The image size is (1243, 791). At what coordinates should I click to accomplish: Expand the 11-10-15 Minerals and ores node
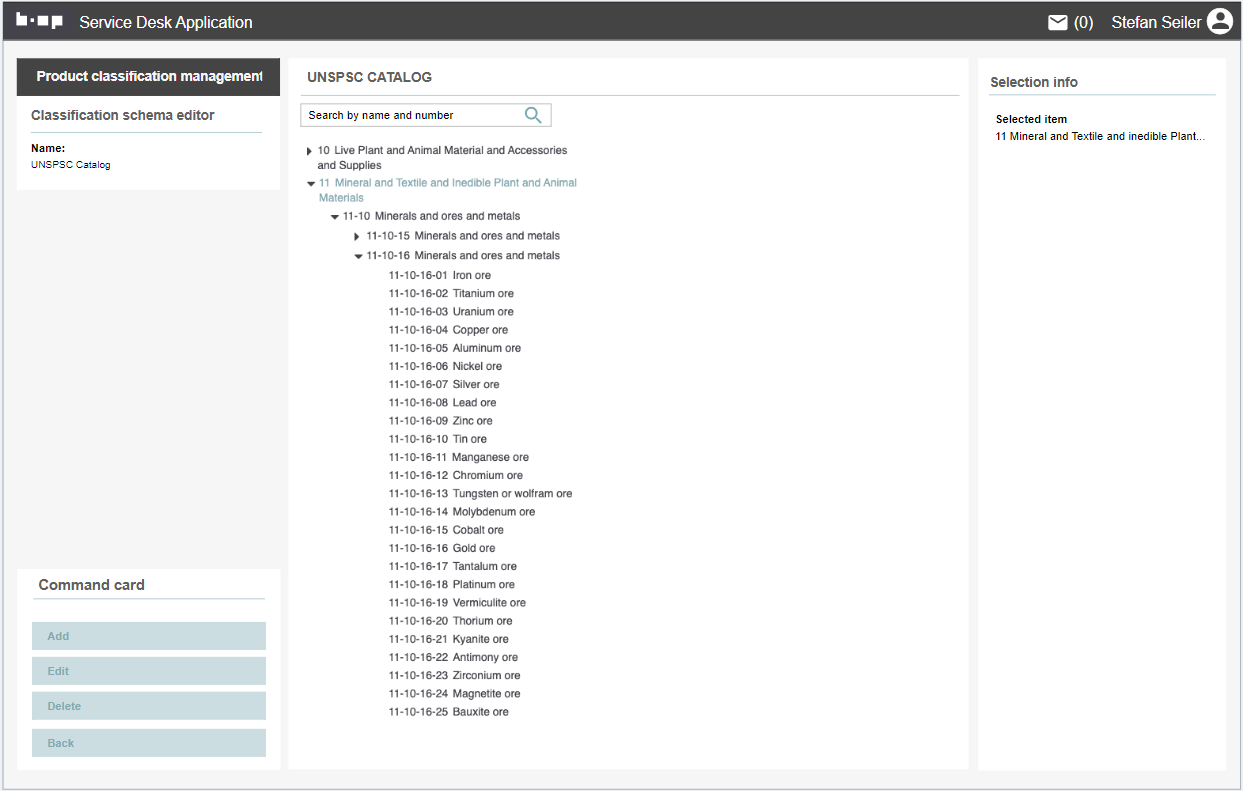[357, 237]
